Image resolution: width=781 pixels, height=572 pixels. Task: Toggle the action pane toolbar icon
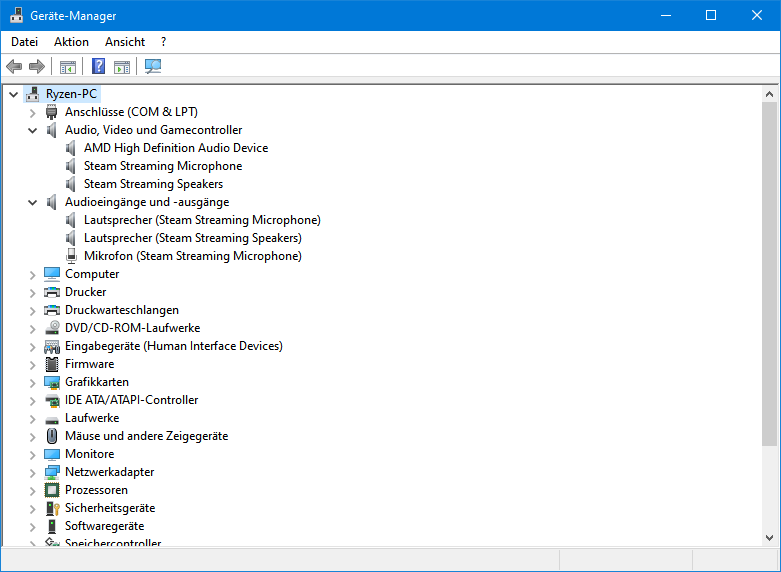(122, 66)
